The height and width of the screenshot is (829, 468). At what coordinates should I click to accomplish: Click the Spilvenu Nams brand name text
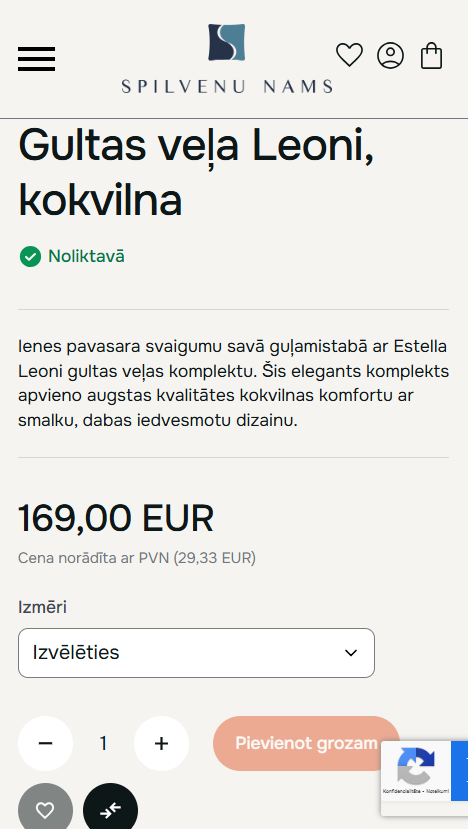coord(227,86)
